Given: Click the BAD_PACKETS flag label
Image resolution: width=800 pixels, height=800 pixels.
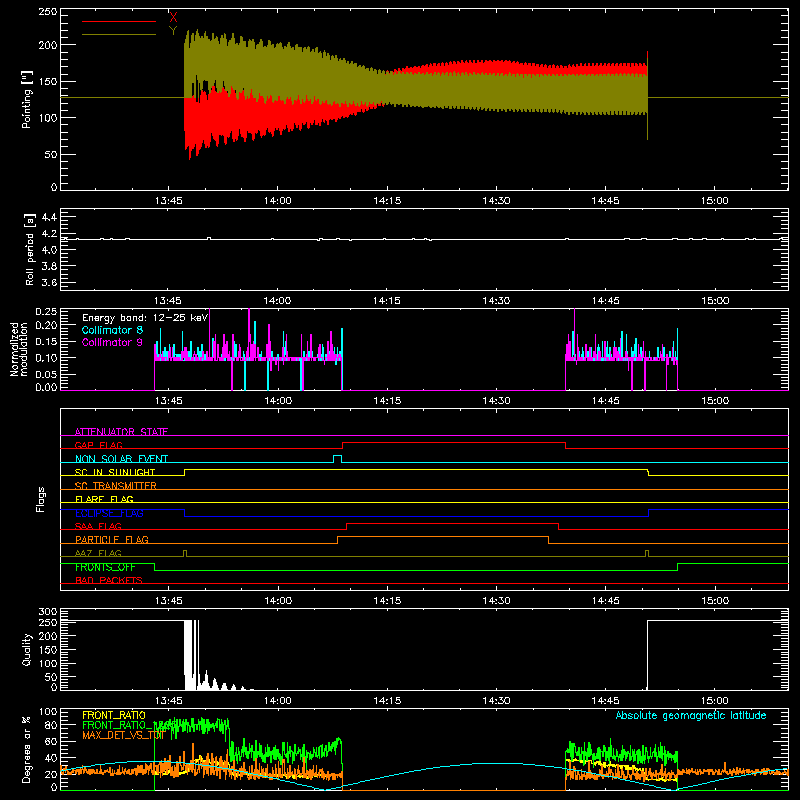Looking at the screenshot, I should (109, 580).
